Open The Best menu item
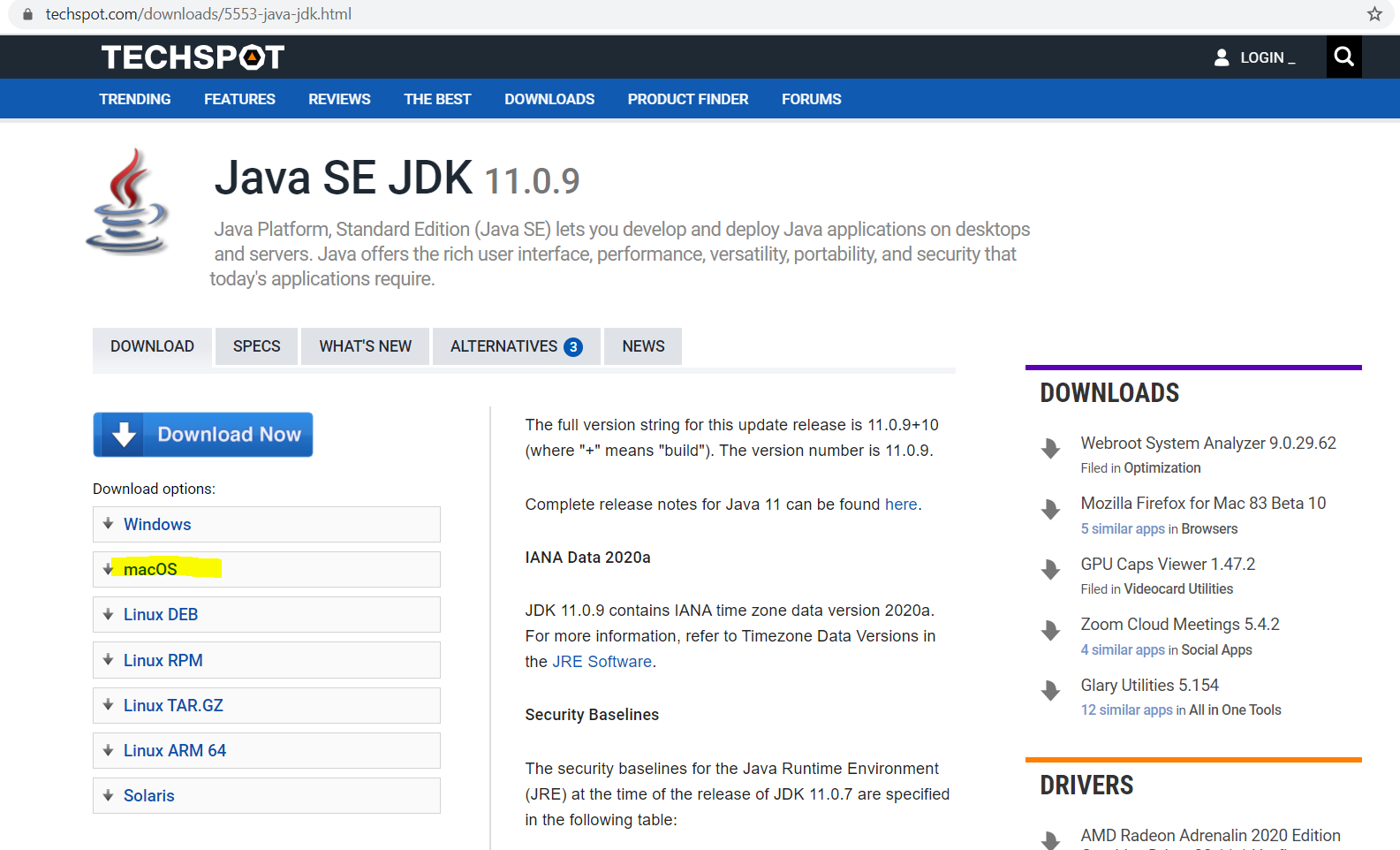This screenshot has height=850, width=1400. click(437, 99)
